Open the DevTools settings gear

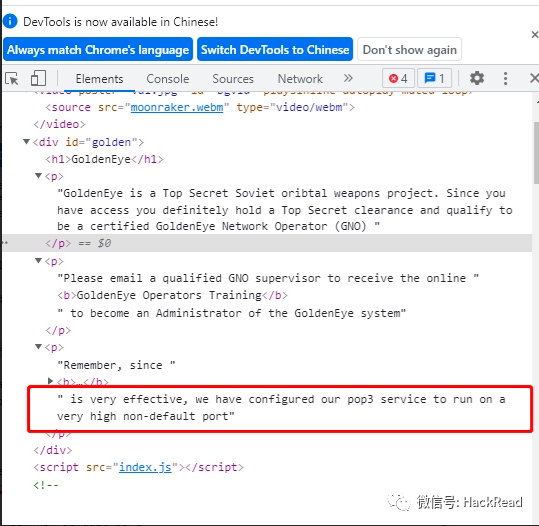[477, 78]
